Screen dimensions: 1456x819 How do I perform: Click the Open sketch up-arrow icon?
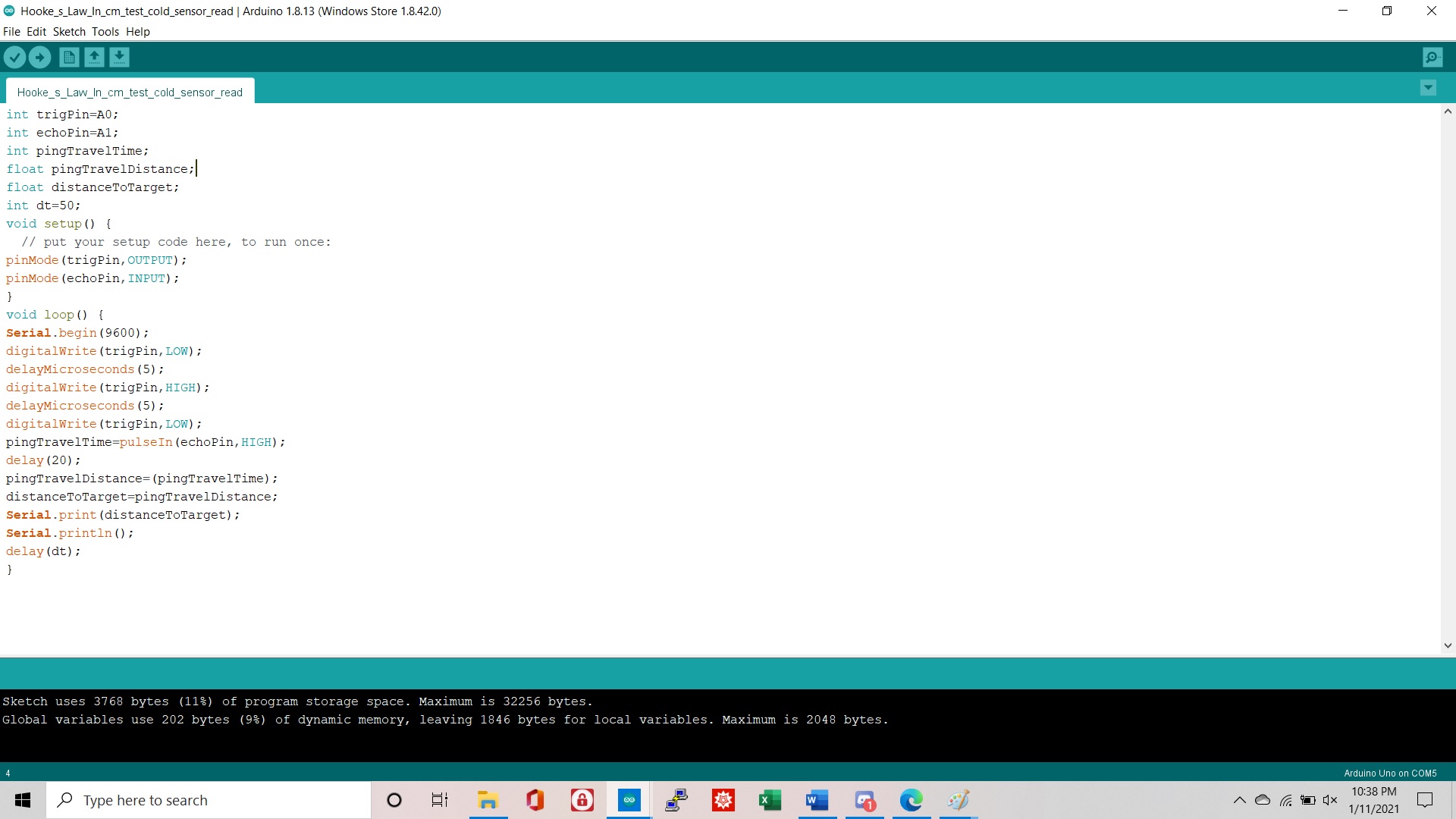(94, 57)
